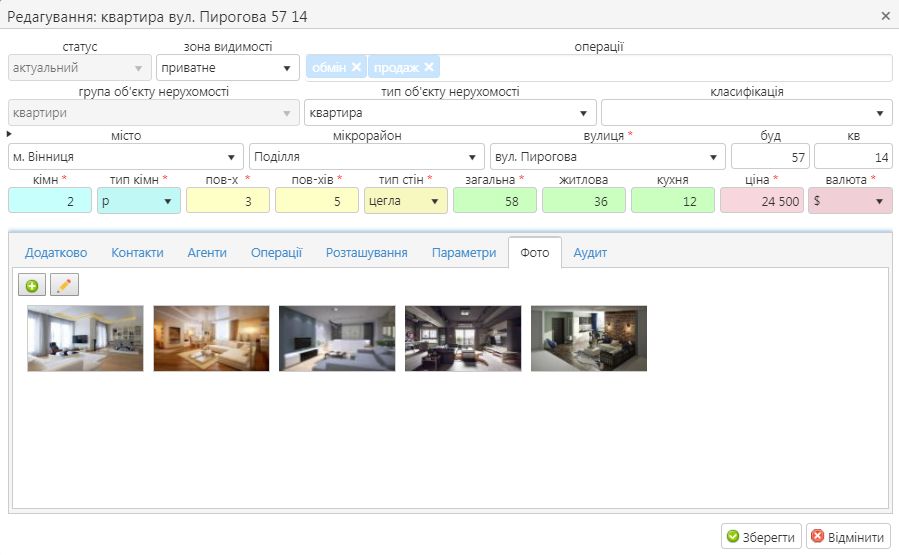Select the third photo with dark TV wall

[337, 338]
